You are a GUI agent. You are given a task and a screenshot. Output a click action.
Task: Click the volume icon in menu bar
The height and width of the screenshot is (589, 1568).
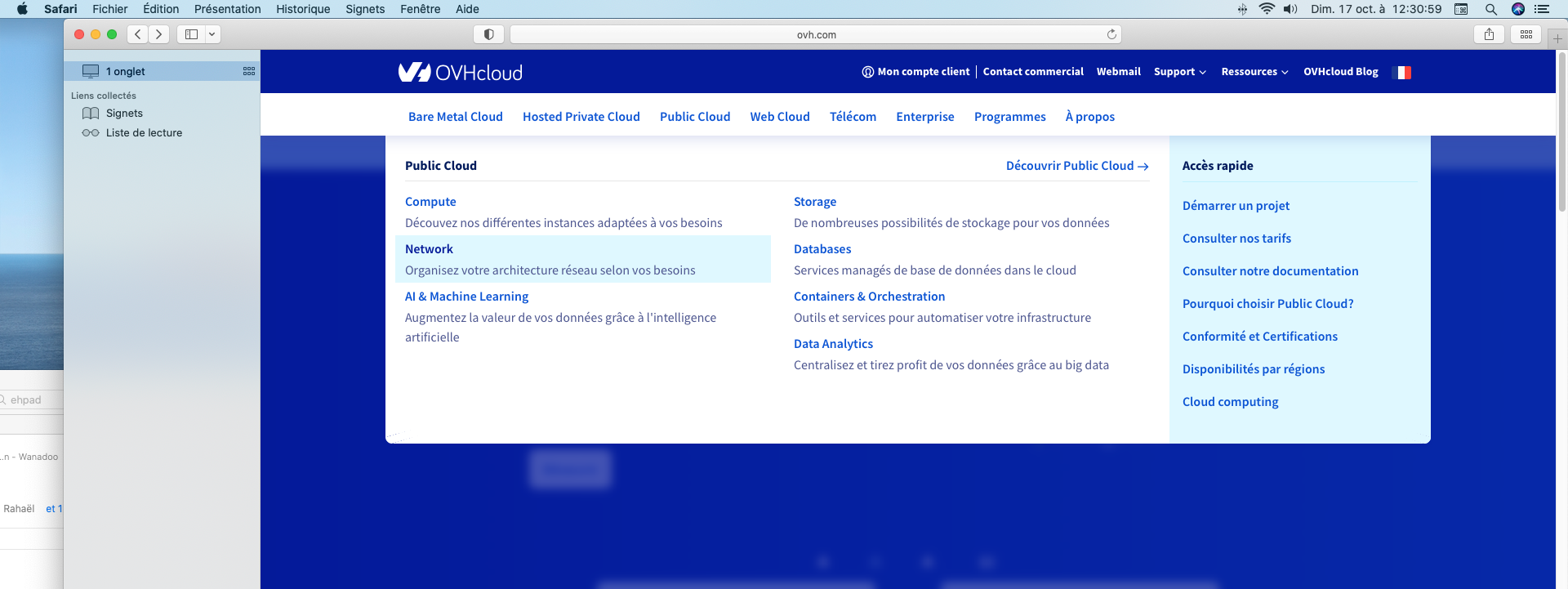point(1290,9)
